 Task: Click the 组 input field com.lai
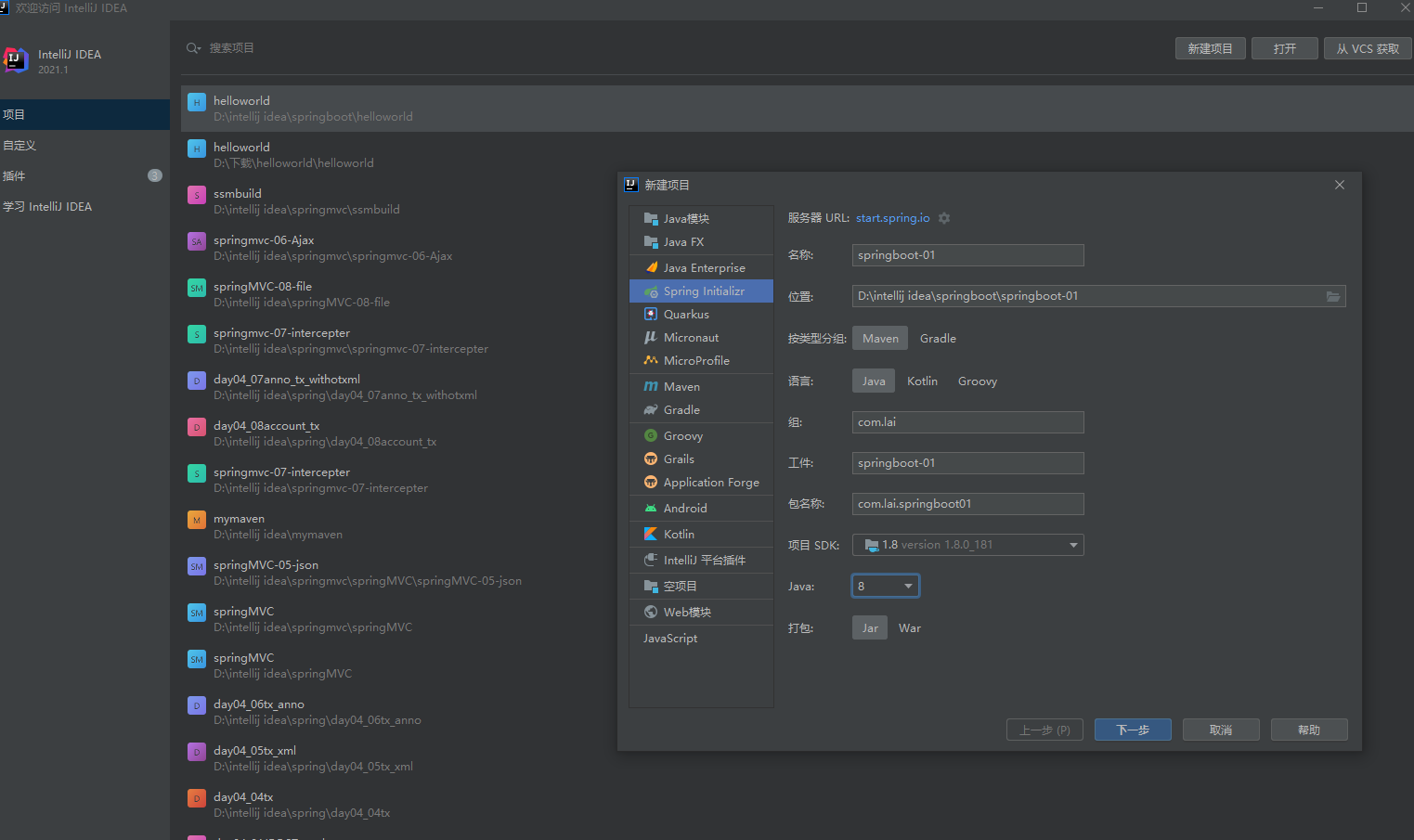coord(968,422)
